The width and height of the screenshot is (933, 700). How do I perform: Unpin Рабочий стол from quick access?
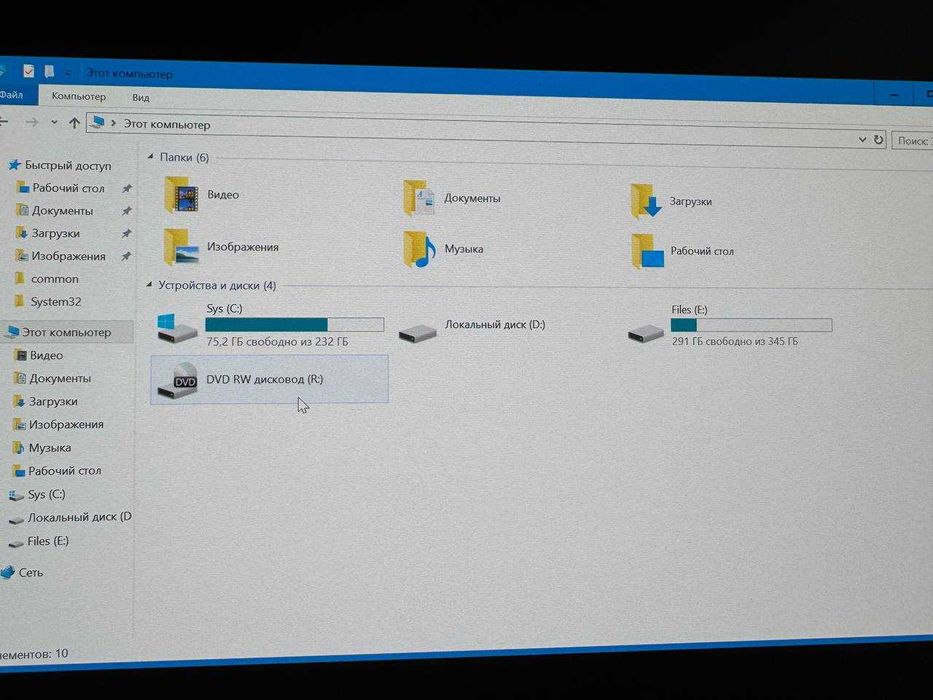coord(126,188)
